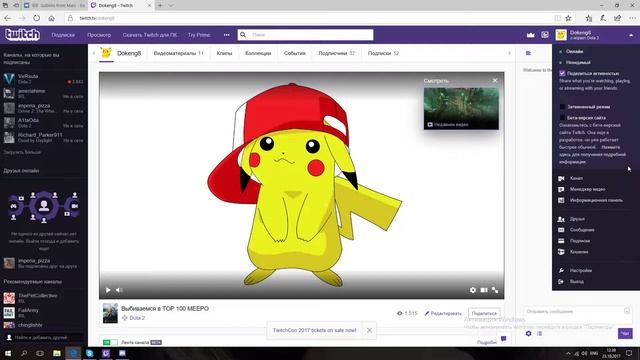Screen dimensions: 640x360
Task: Open the Windows Start button
Action: pyautogui.click(x=8, y=353)
